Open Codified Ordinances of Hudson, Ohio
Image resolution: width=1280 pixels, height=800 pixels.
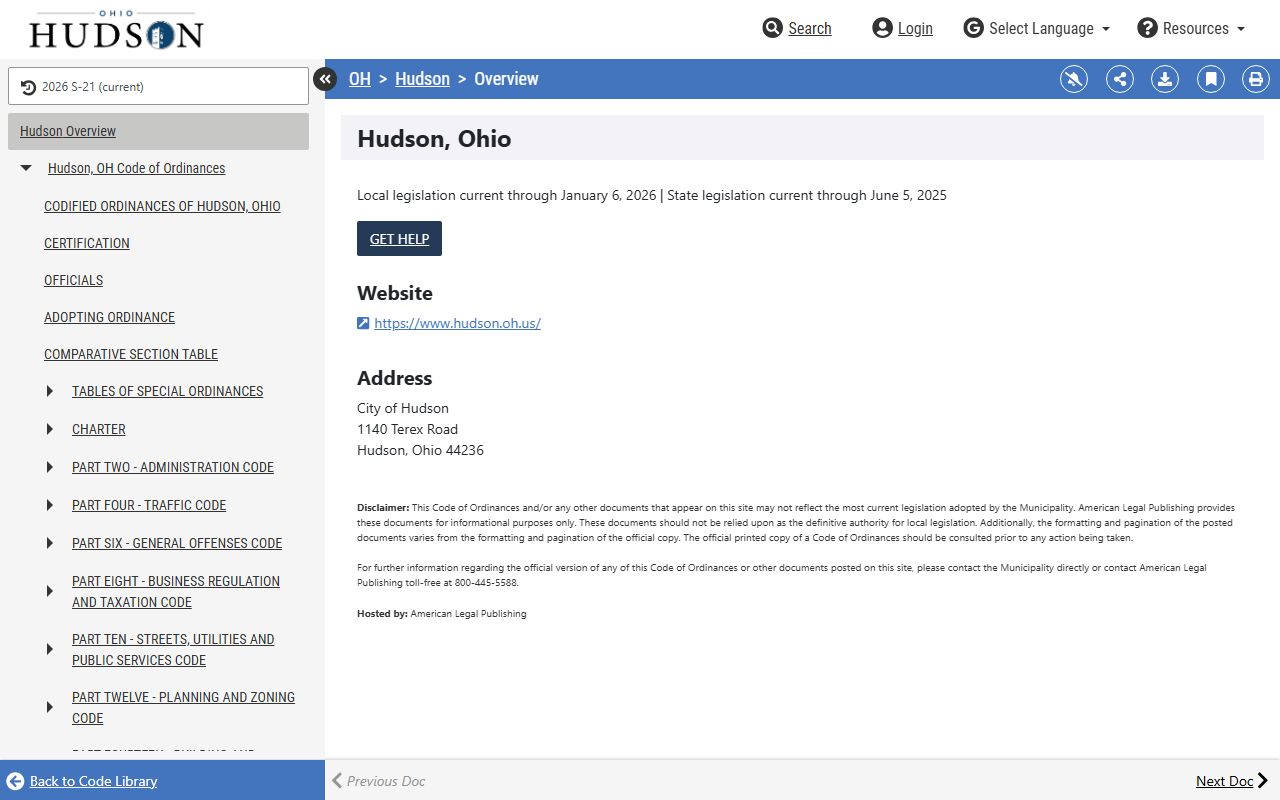pos(162,206)
